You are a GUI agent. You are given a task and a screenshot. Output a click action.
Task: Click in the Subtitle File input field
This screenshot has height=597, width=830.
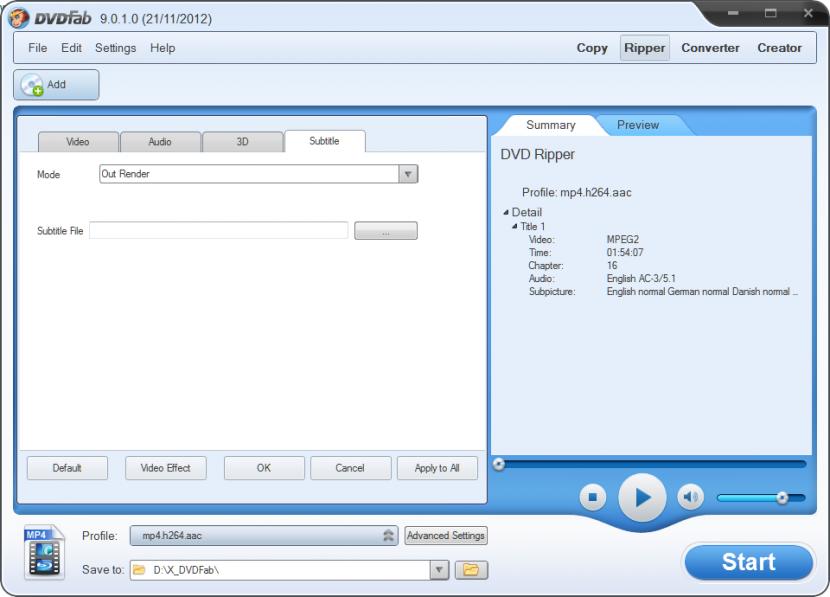pyautogui.click(x=219, y=230)
